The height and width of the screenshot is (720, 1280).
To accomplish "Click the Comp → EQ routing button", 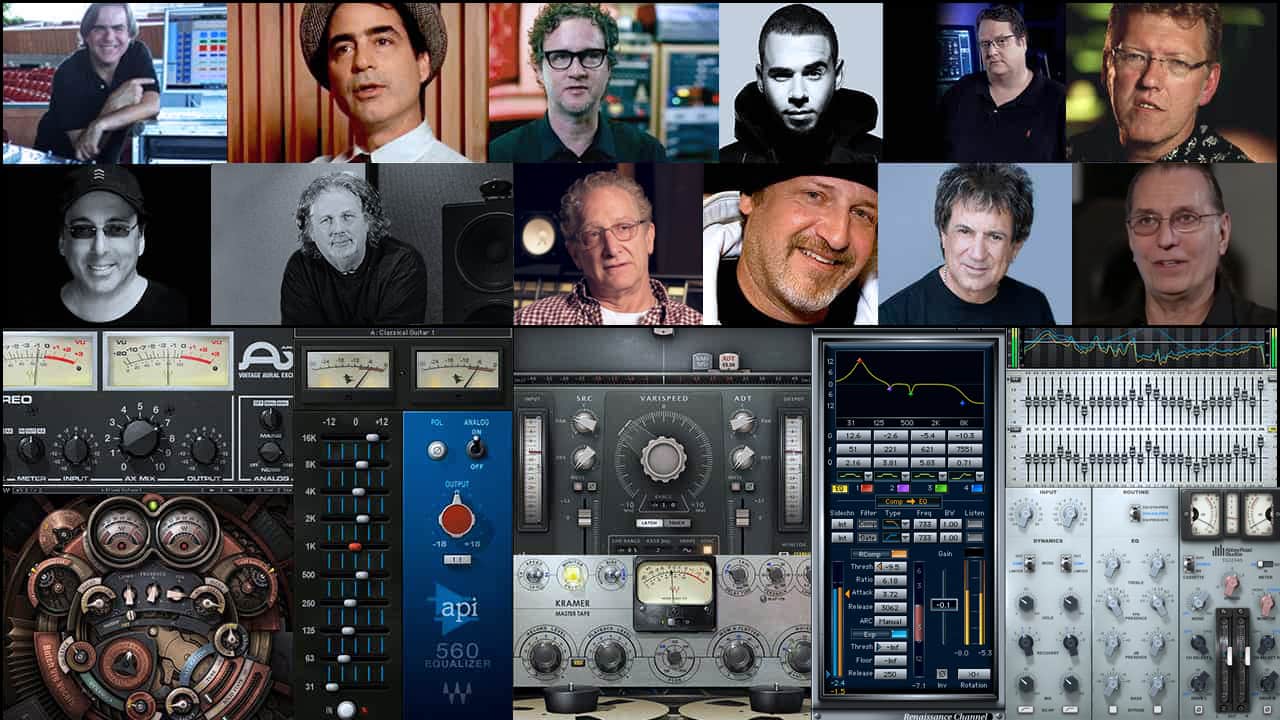I will pyautogui.click(x=908, y=502).
